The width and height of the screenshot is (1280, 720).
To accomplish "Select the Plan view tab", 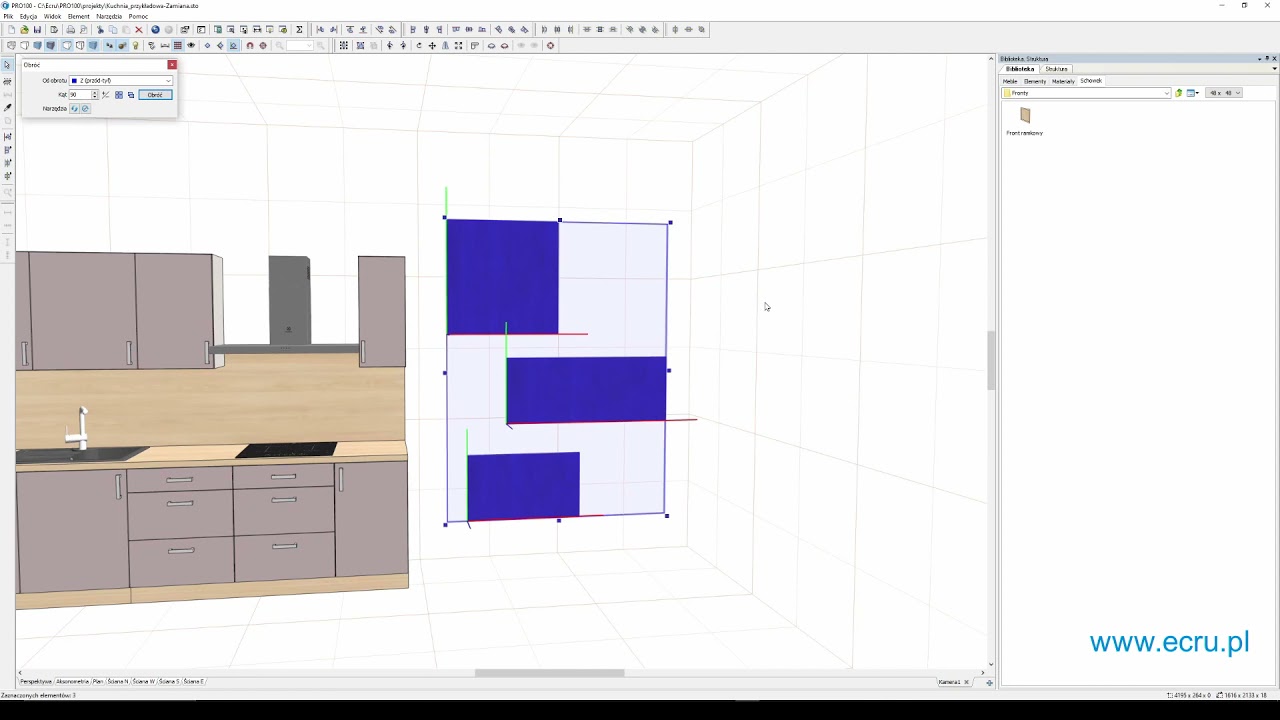I will tap(98, 682).
